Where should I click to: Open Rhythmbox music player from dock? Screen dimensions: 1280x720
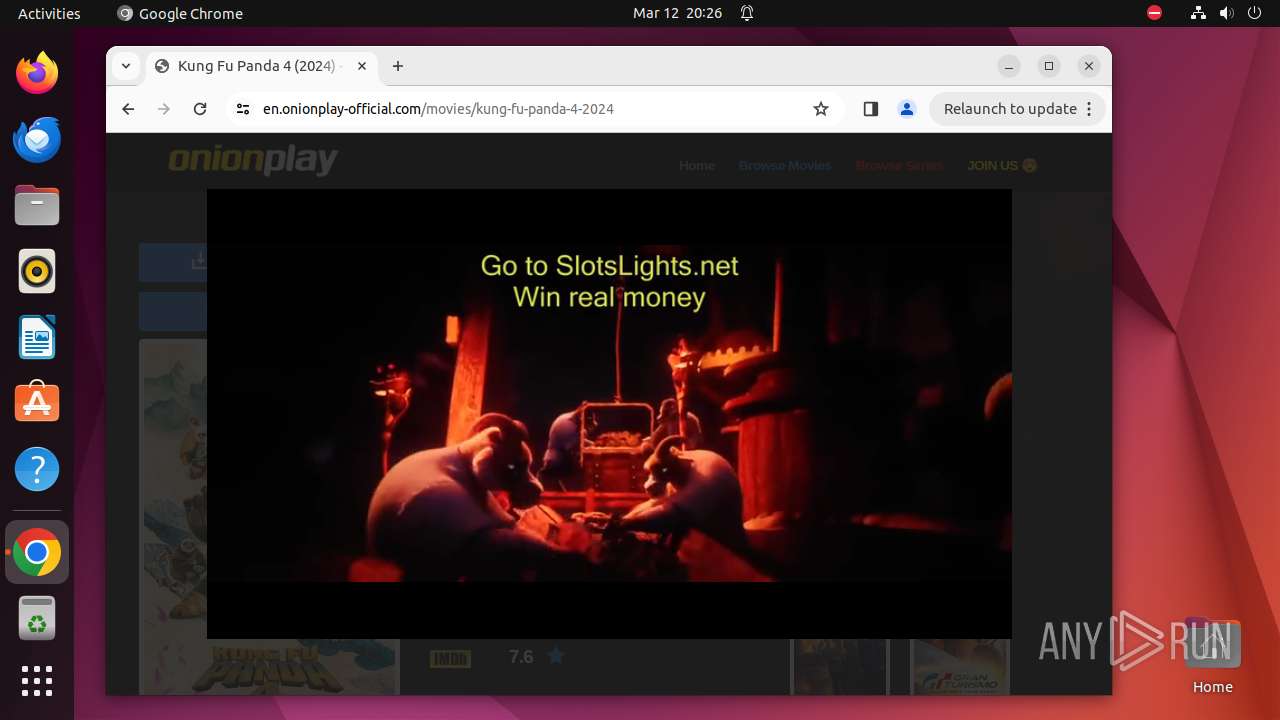click(x=37, y=271)
